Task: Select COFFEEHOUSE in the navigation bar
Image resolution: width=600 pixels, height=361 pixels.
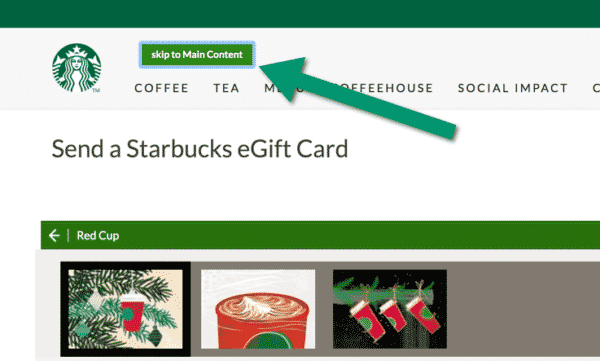Action: tap(385, 88)
